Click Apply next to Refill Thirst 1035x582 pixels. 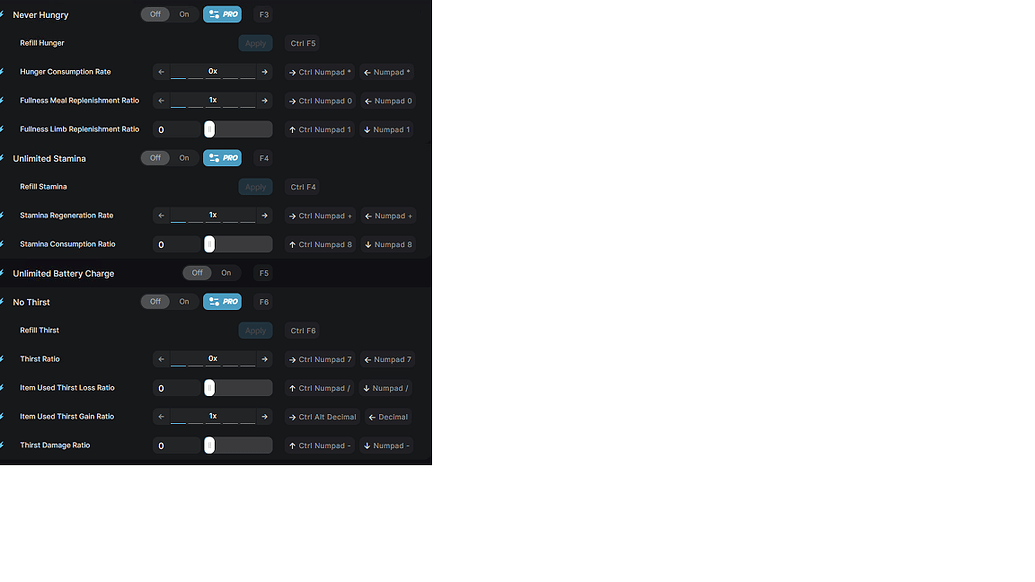pyautogui.click(x=255, y=330)
